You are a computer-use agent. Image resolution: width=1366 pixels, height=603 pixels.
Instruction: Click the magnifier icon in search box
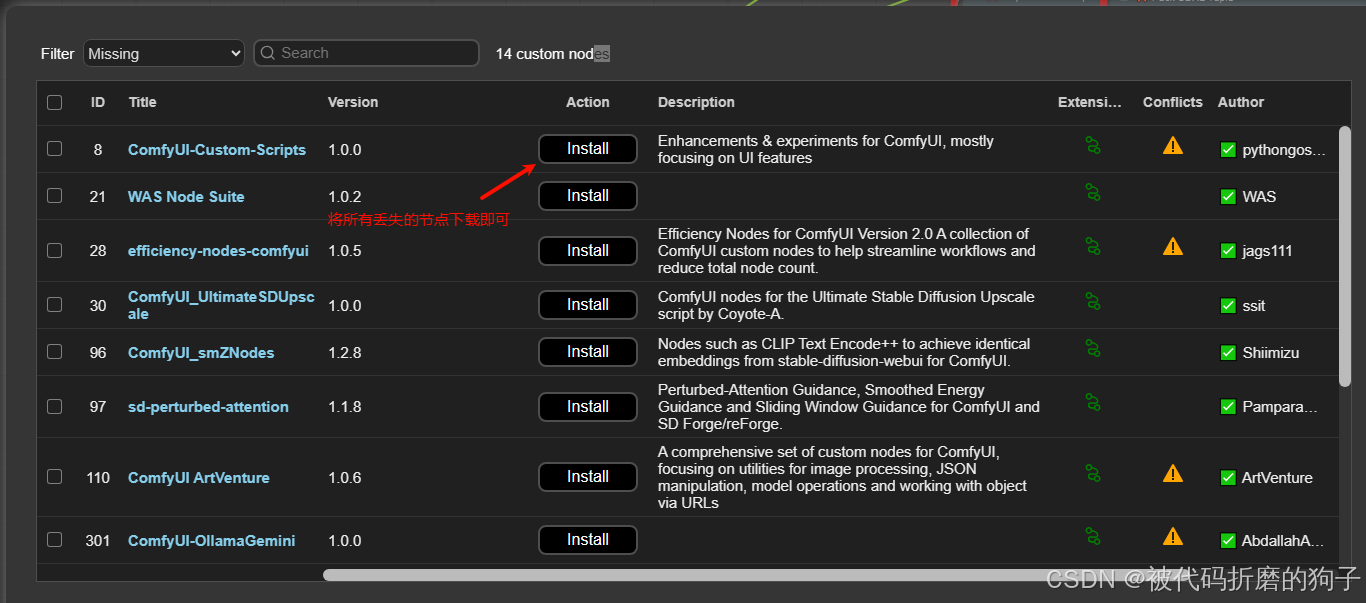(x=268, y=53)
